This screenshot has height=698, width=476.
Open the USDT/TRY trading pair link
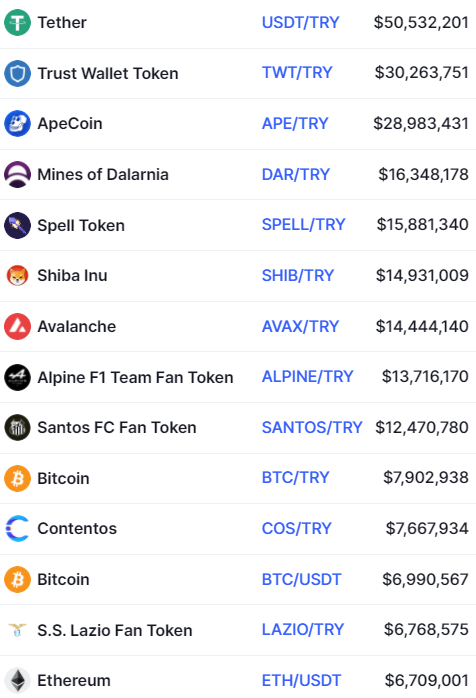(301, 22)
